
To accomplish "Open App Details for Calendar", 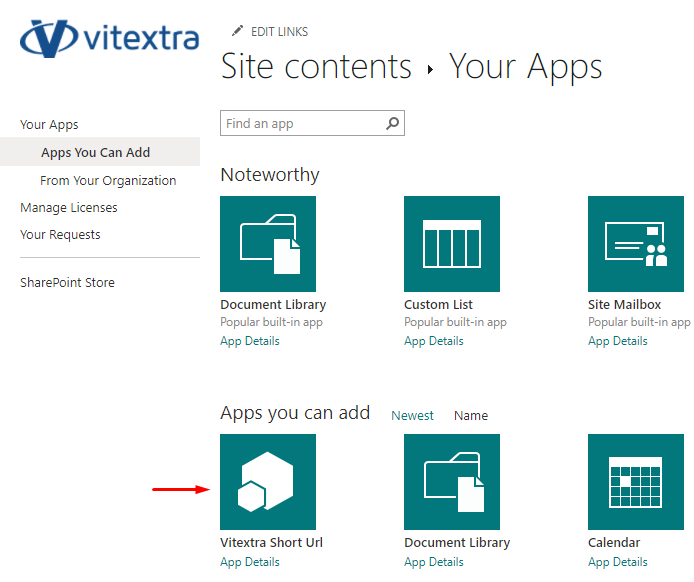I will tap(618, 562).
